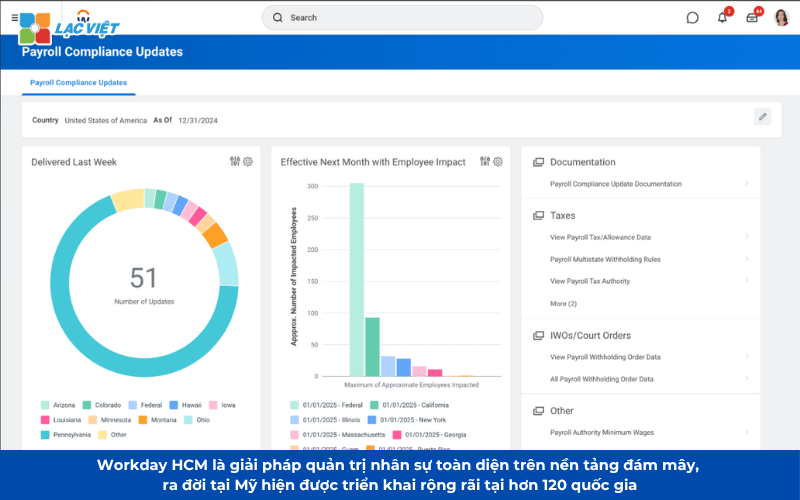Expand the More (2) taxes link

(563, 303)
